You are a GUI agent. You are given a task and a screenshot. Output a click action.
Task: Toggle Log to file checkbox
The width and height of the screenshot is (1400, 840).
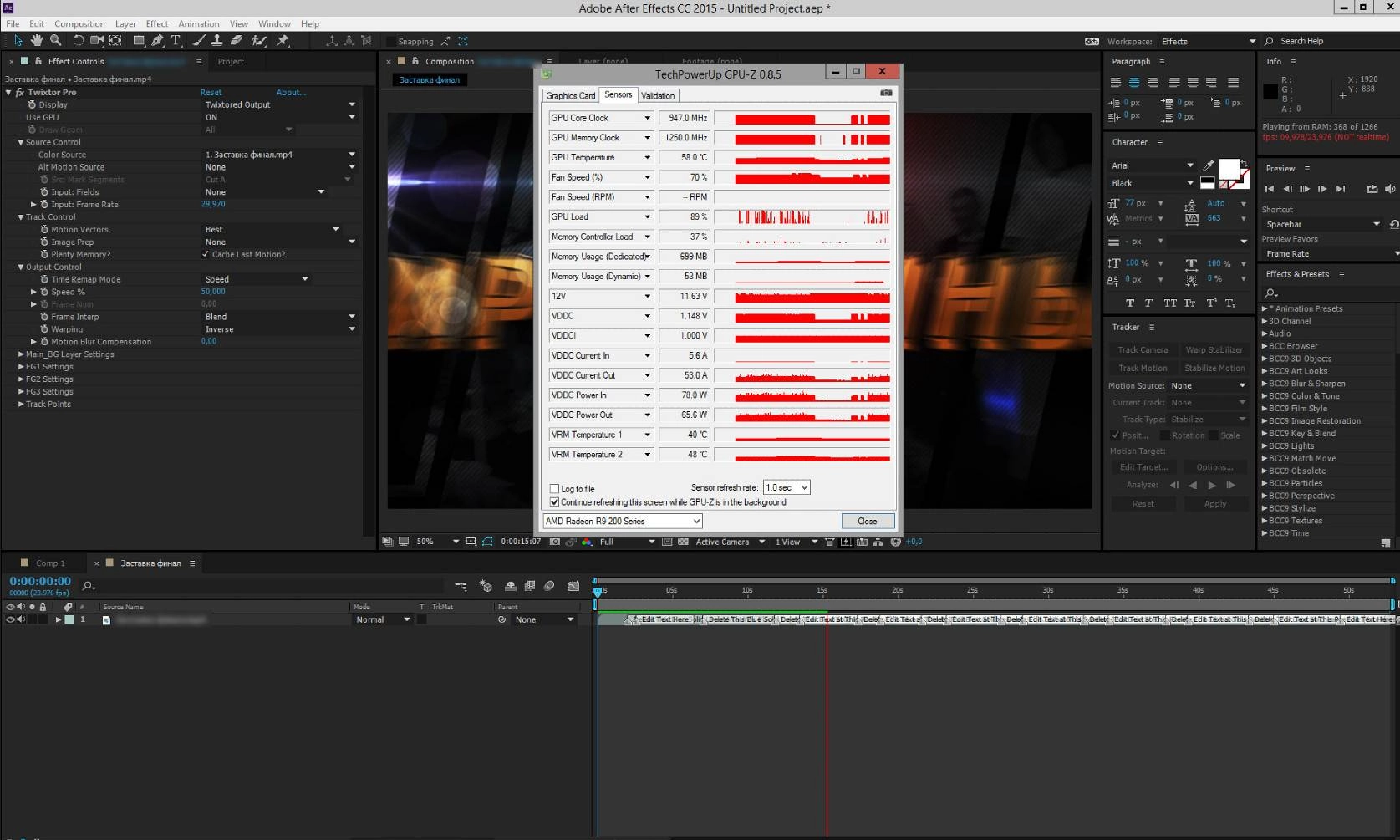pos(554,488)
